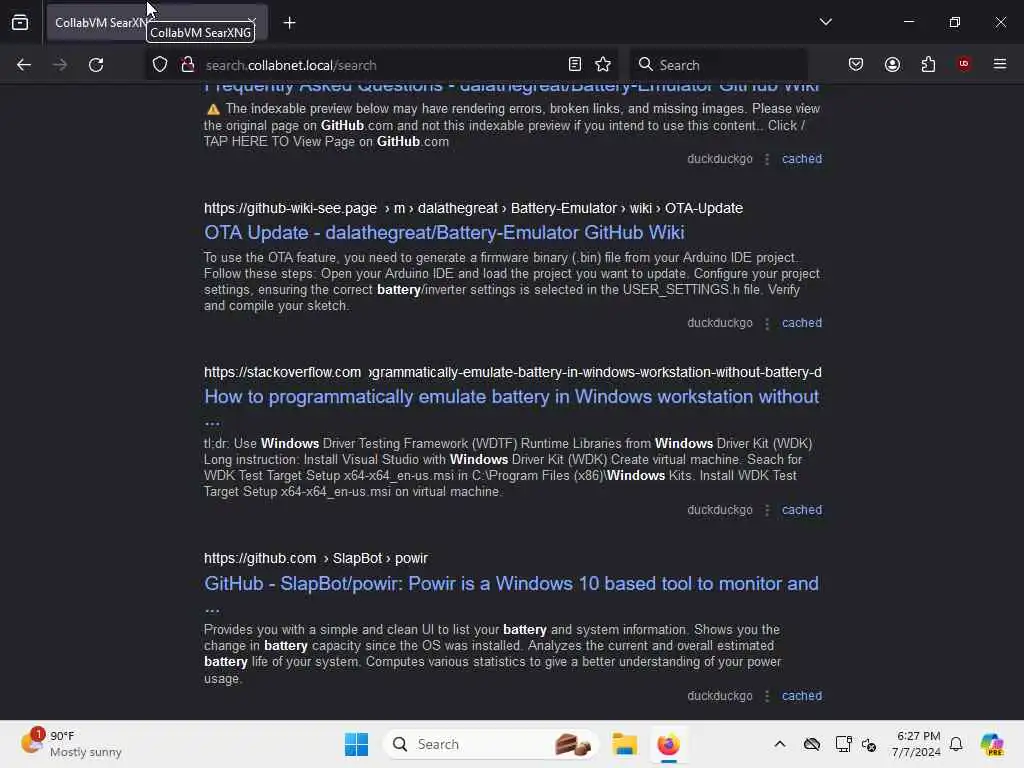Open weather widget showing 90°F
Screen dimensions: 1024x768
(x=71, y=744)
